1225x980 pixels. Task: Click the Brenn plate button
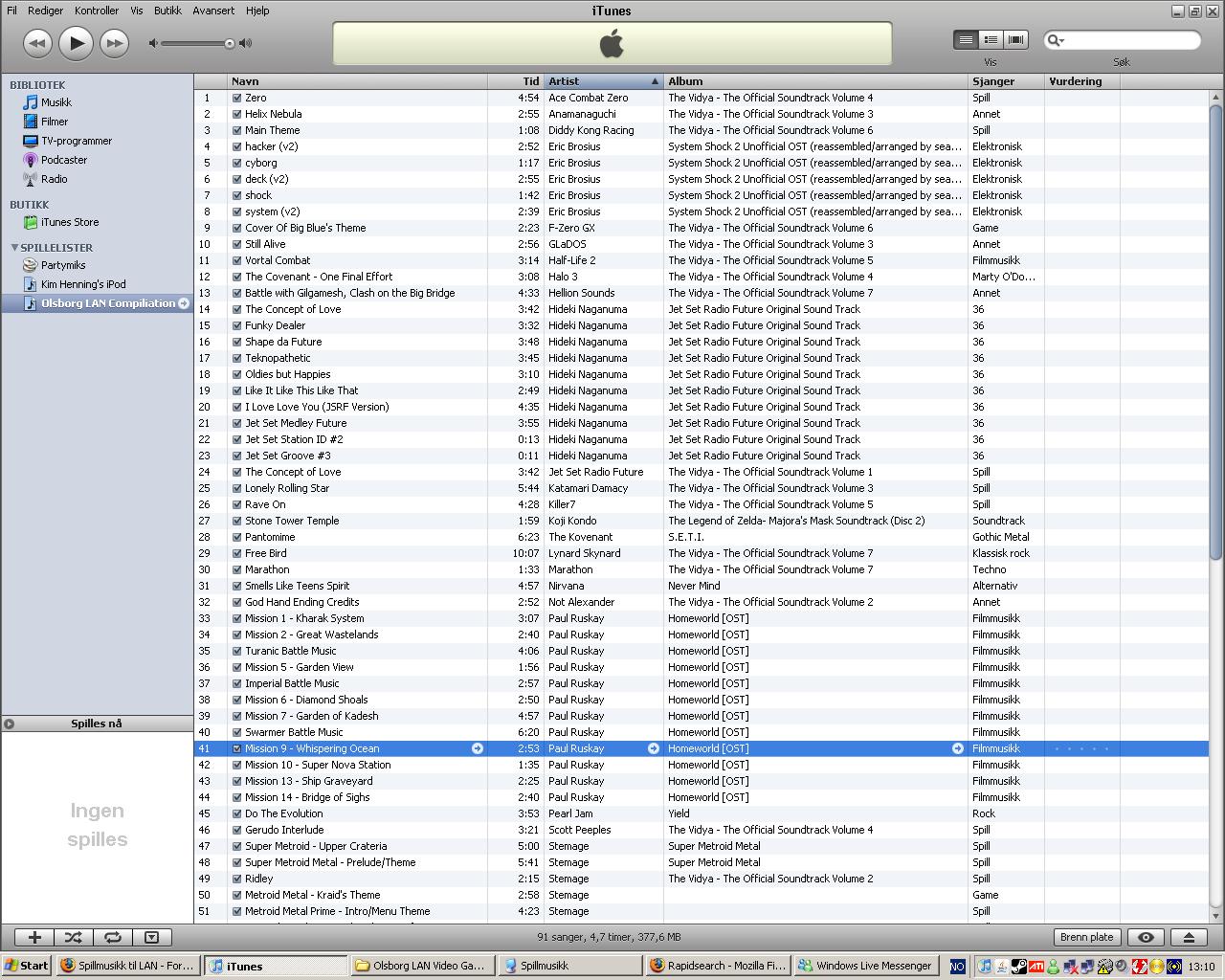[1086, 937]
